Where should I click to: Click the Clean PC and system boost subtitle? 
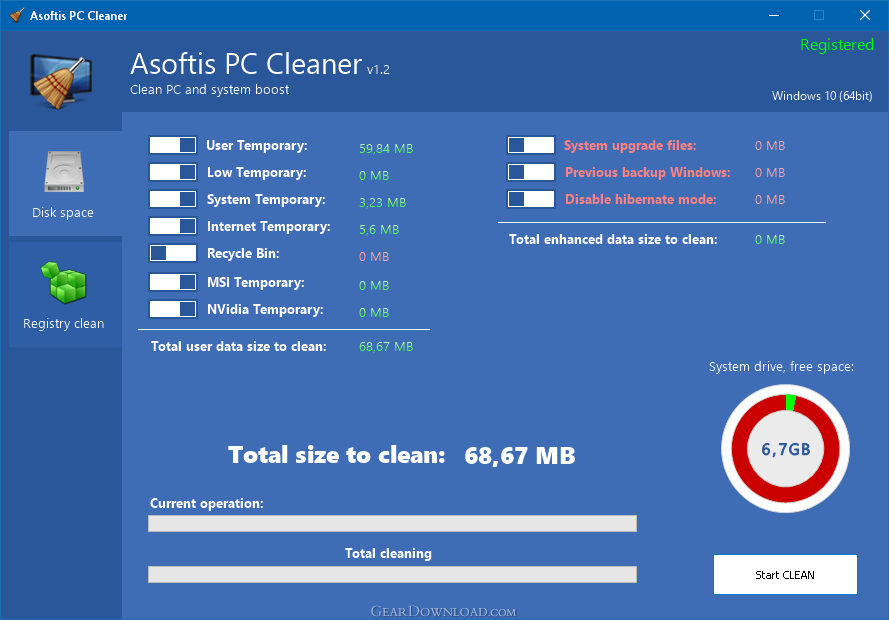click(x=210, y=90)
